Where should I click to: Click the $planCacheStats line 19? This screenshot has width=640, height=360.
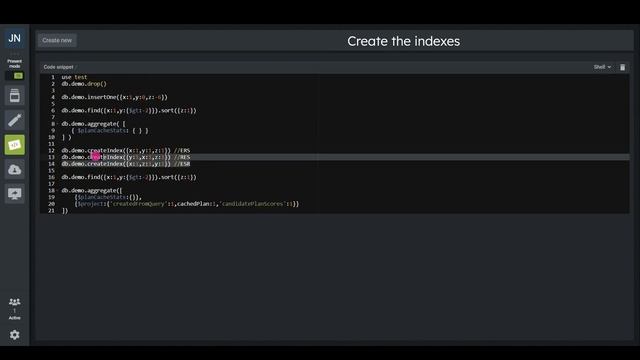108,197
